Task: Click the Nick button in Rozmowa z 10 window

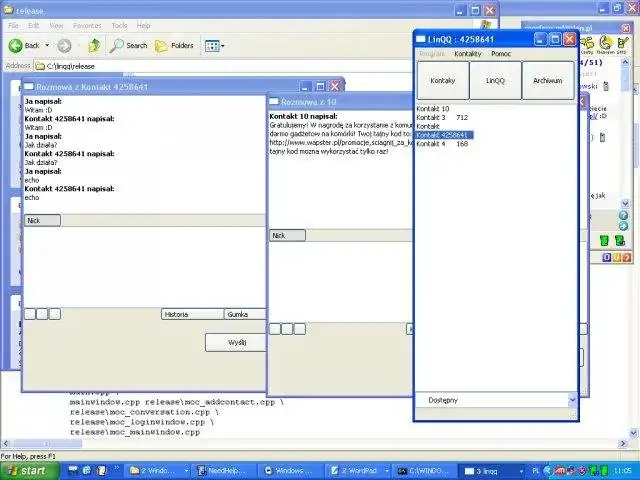Action: [287, 236]
